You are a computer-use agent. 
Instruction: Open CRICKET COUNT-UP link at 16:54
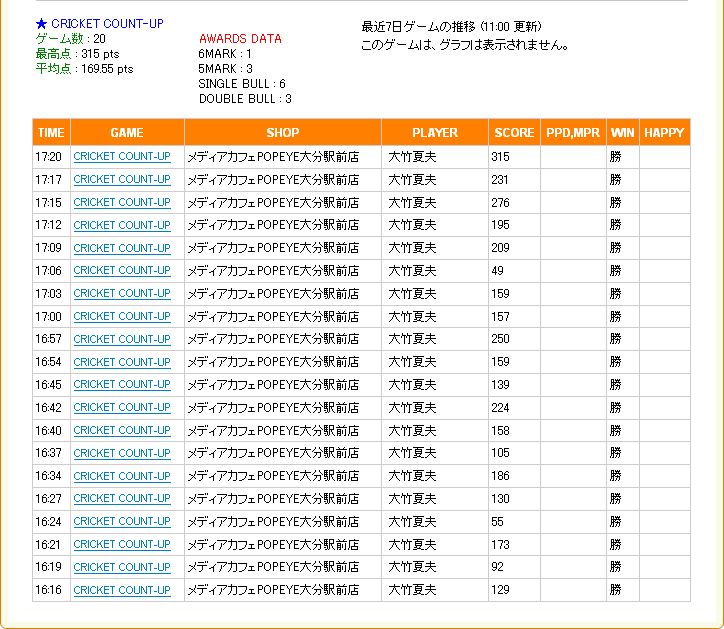pyautogui.click(x=122, y=362)
